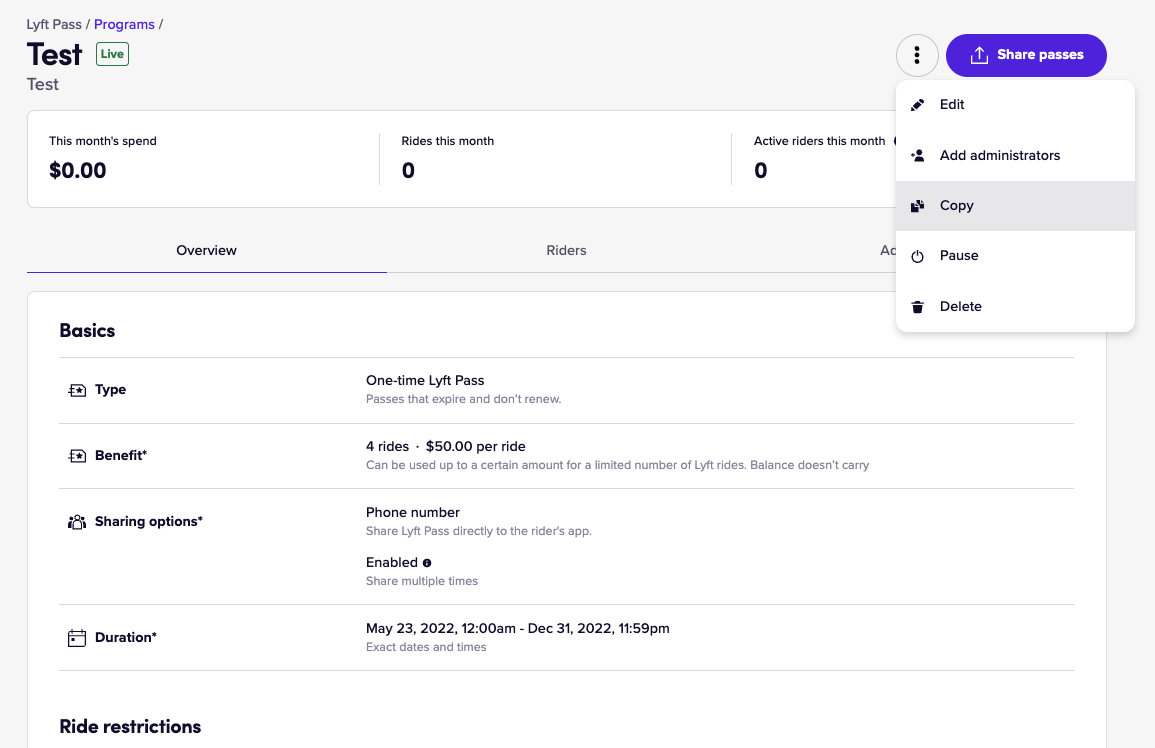Click the Share passes button
Image resolution: width=1155 pixels, height=748 pixels.
1026,55
